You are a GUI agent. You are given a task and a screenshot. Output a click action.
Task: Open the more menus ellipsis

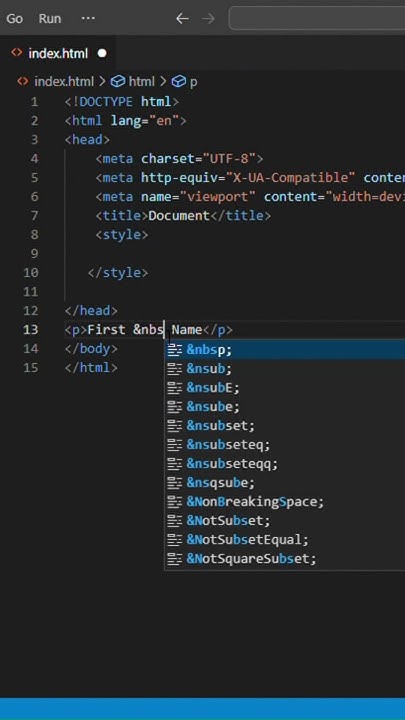click(x=88, y=19)
